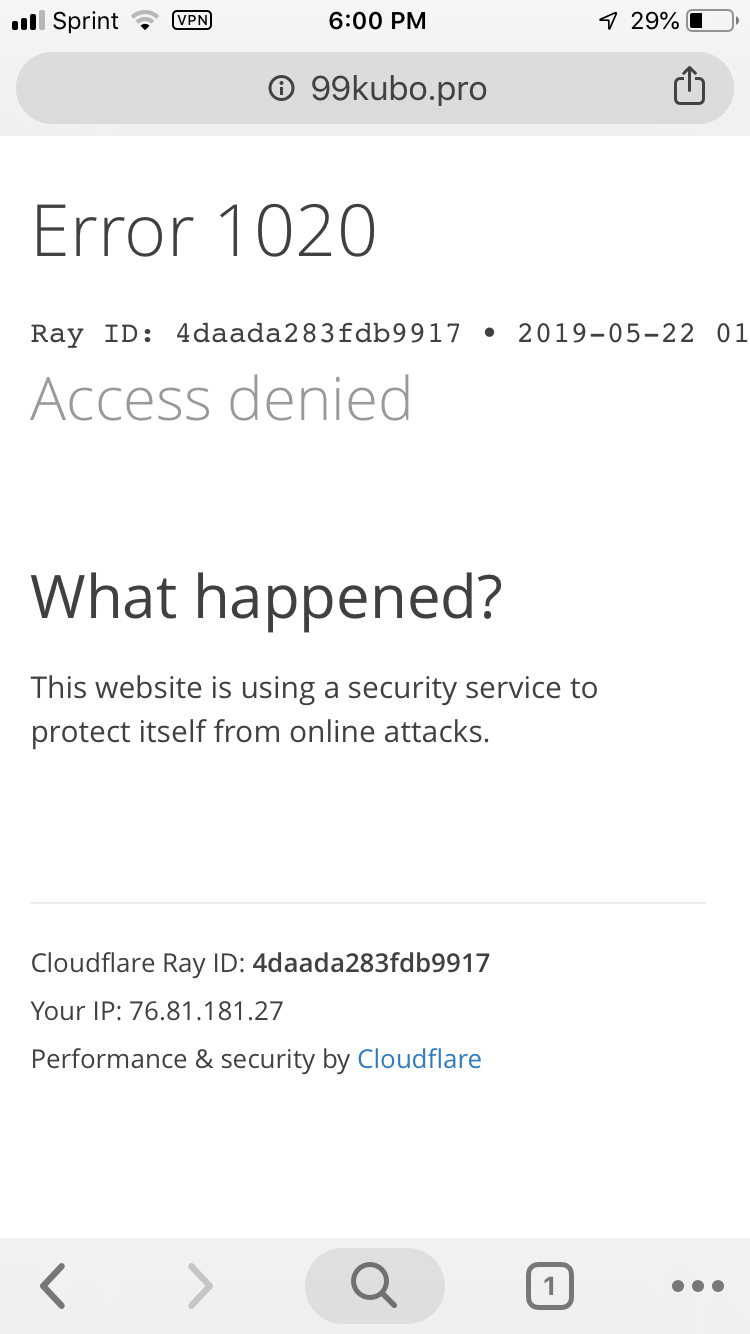Viewport: 750px width, 1334px height.
Task: Go back with the left arrow
Action: 54,1286
